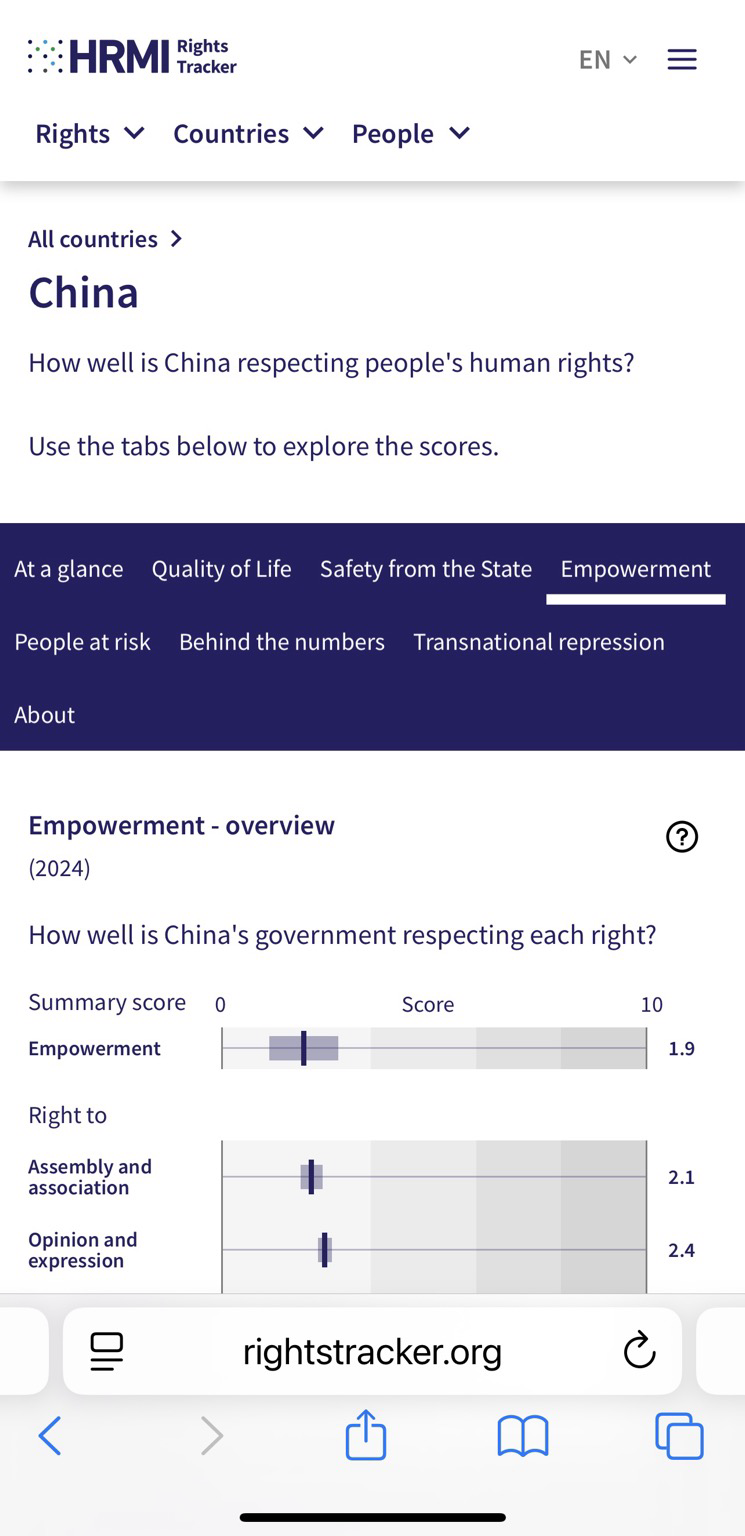
Task: Tap the Safari share icon
Action: click(x=366, y=1435)
